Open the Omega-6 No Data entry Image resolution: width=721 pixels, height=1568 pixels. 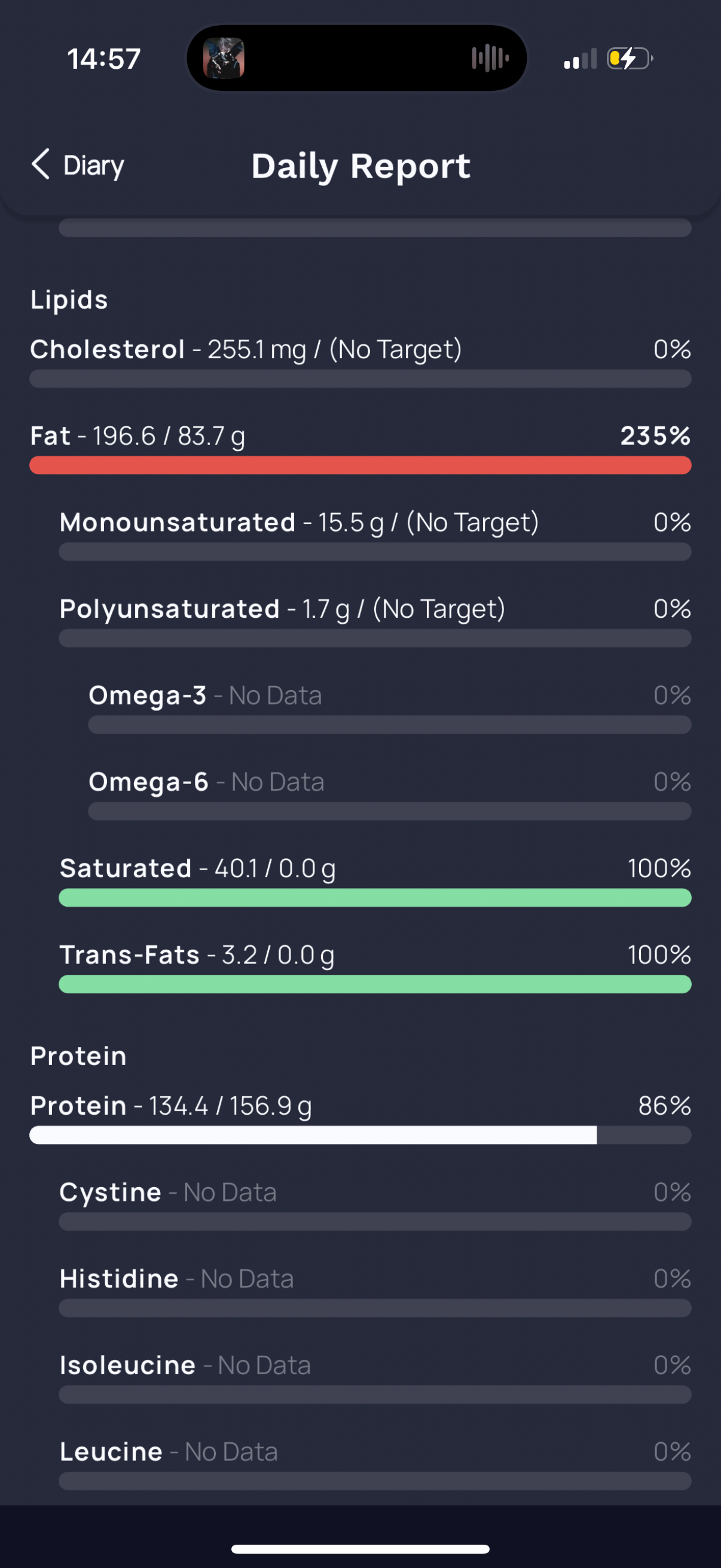389,794
